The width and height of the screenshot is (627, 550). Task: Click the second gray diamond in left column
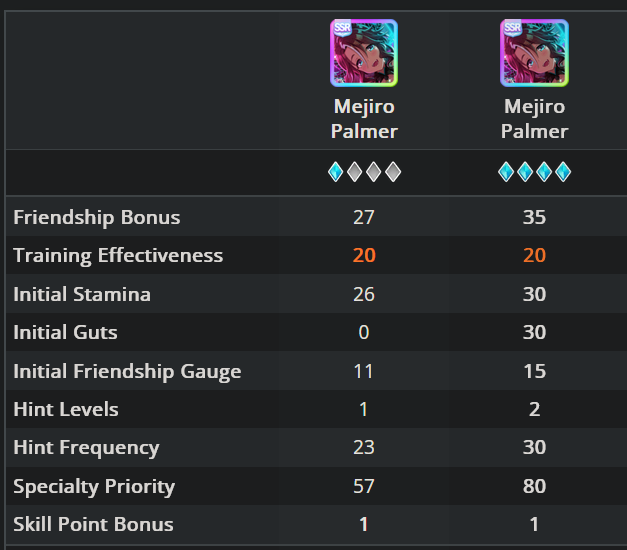pos(355,172)
